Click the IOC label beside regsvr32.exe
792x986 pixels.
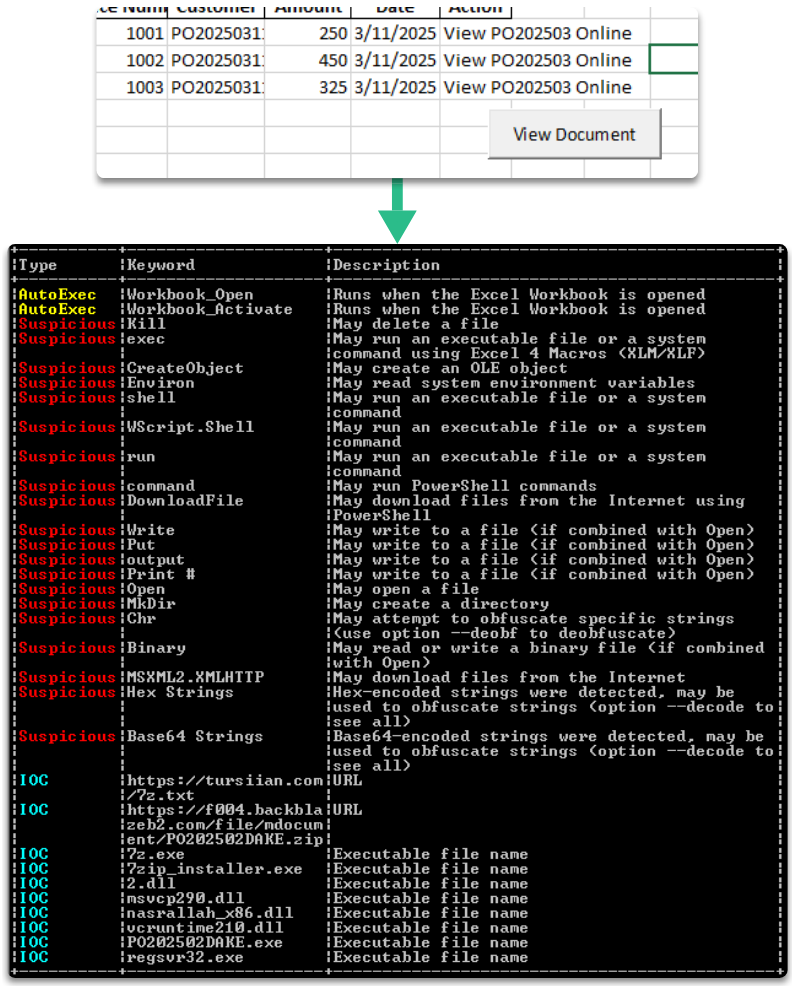pyautogui.click(x=33, y=957)
